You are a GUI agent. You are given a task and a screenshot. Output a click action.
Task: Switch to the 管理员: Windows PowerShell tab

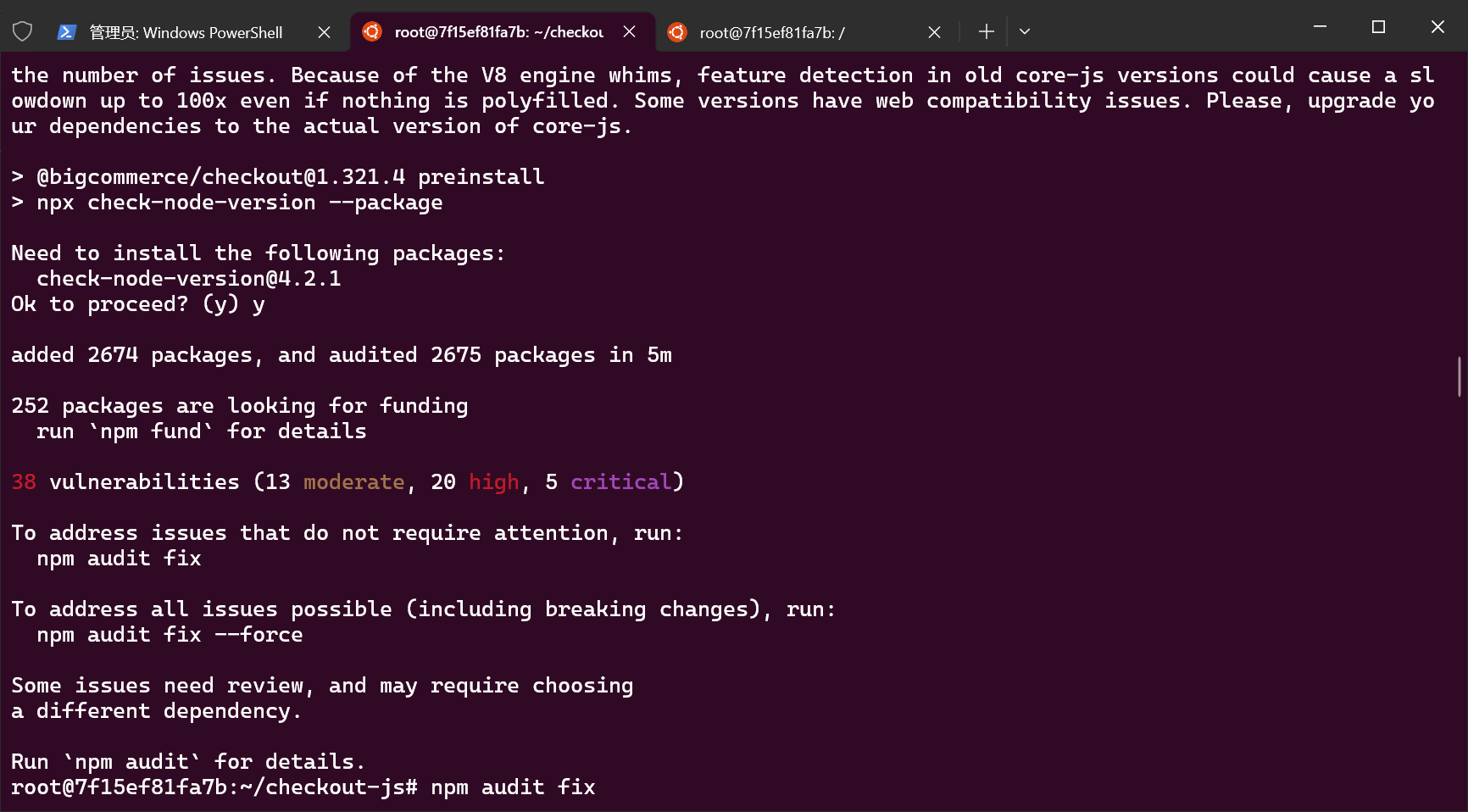[186, 31]
